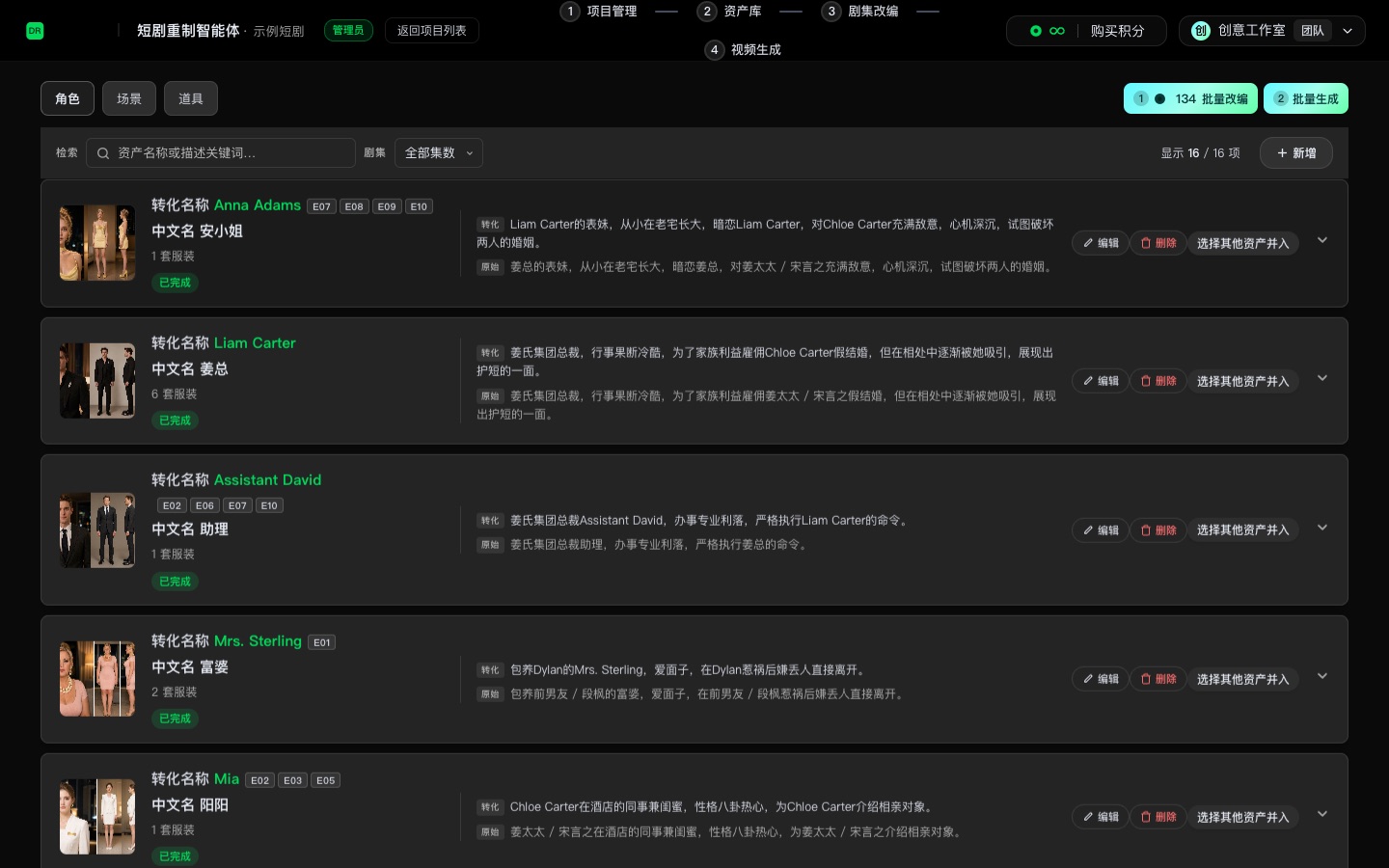Expand the Assistant David row
This screenshot has height=868, width=1389.
click(x=1322, y=528)
